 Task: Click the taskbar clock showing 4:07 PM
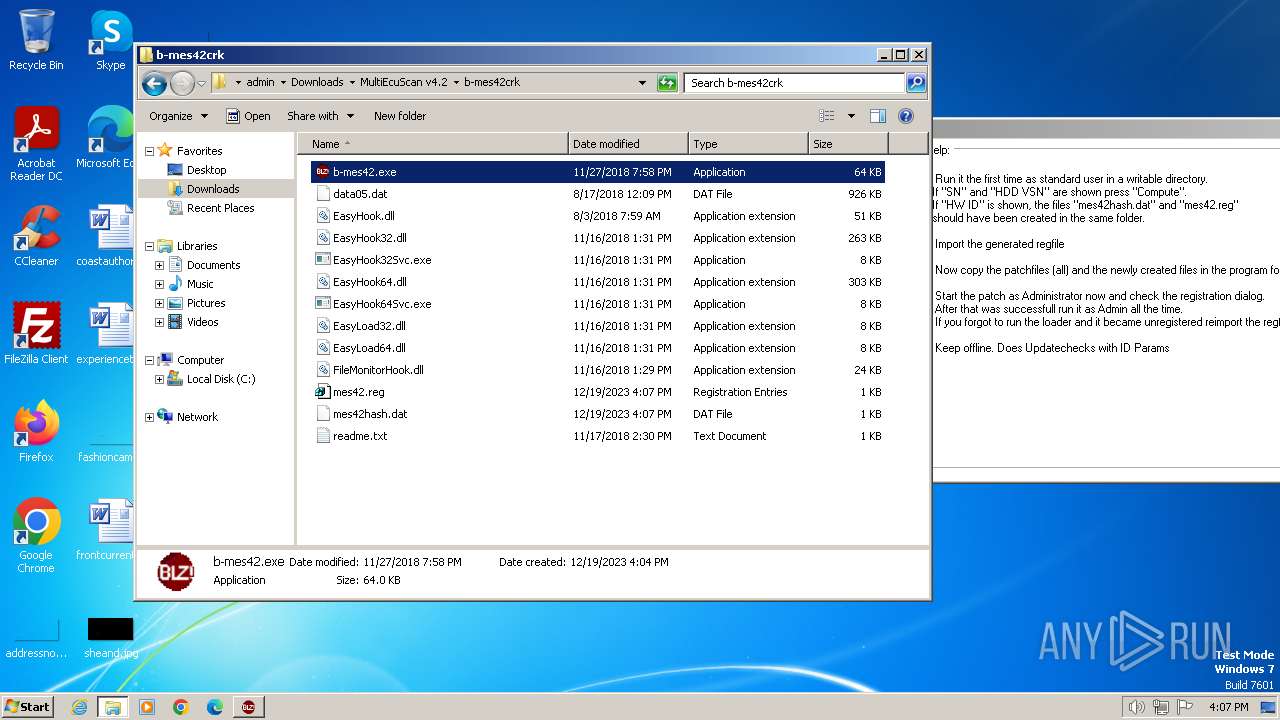(1228, 707)
